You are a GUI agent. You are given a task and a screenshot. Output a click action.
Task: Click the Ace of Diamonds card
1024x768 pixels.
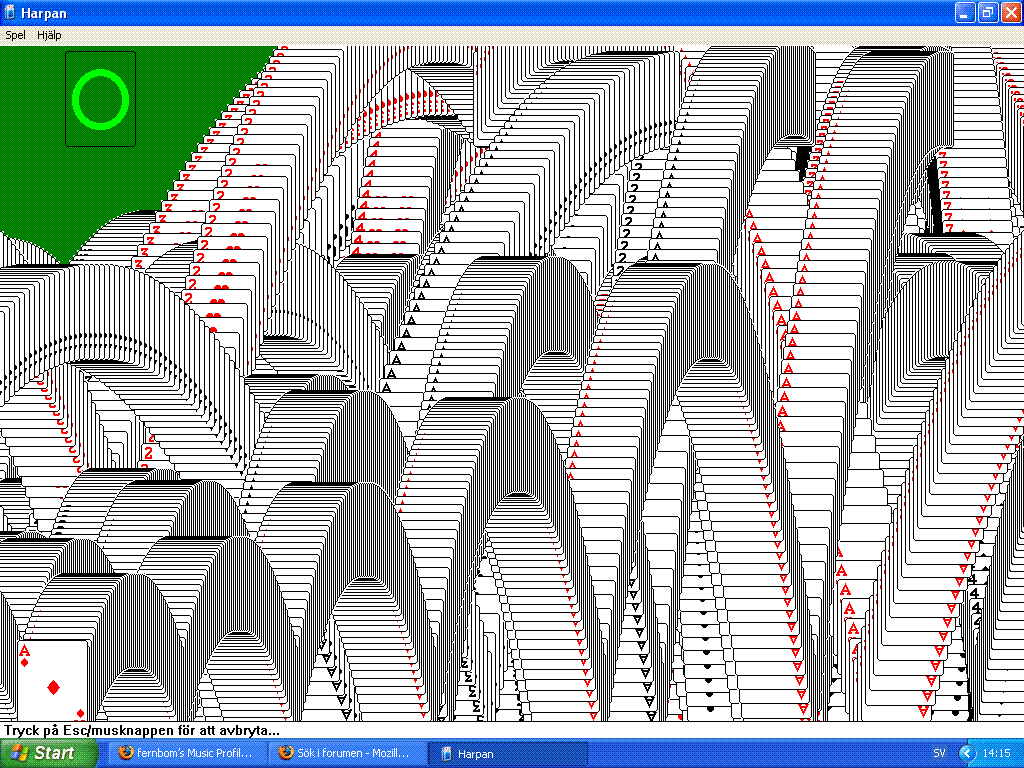53,680
